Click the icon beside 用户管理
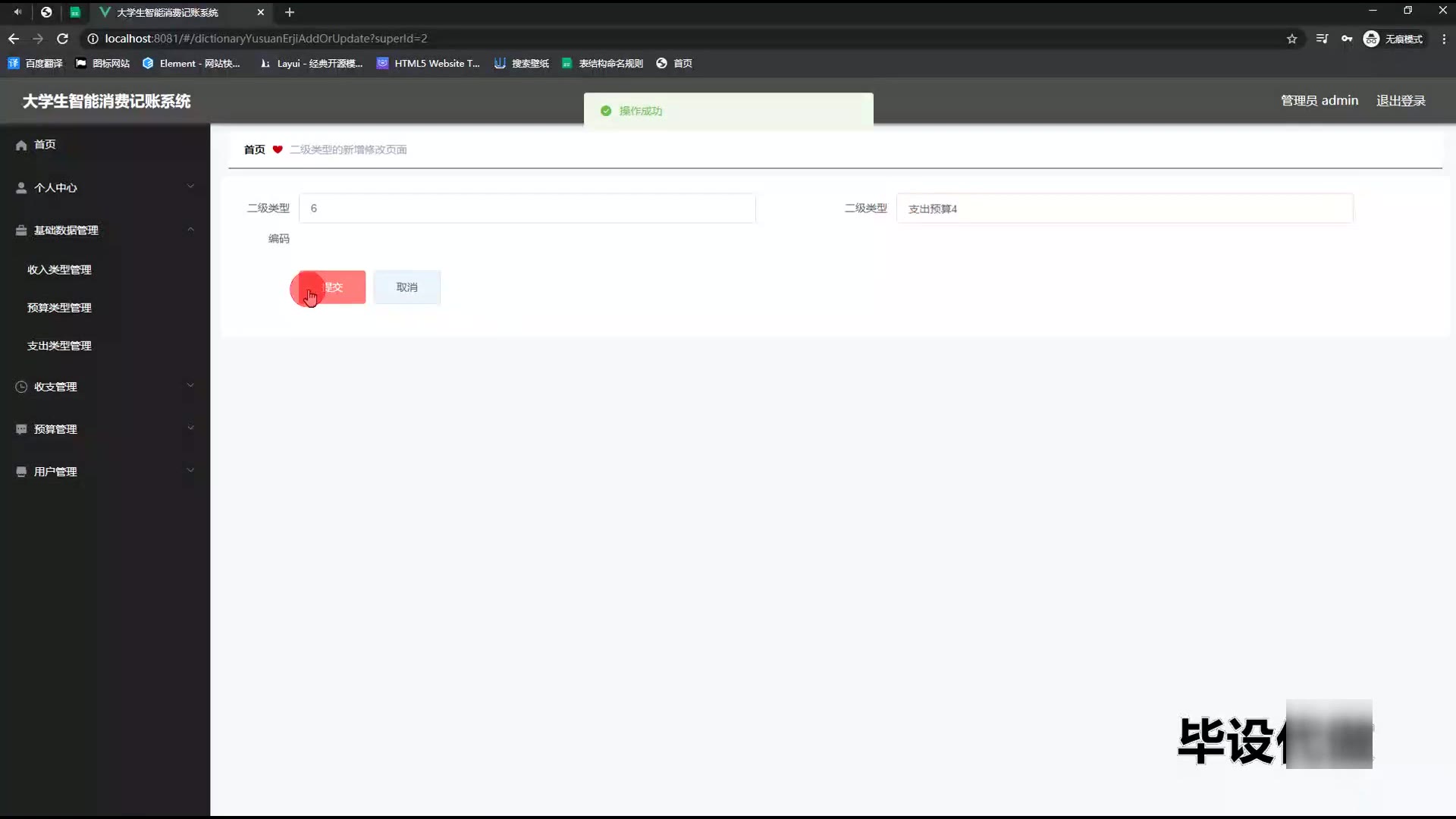 click(21, 472)
